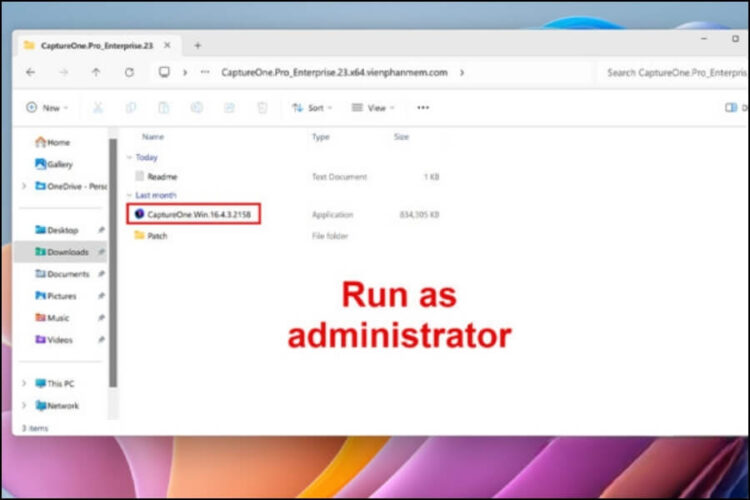This screenshot has width=750, height=500.
Task: Click the Share icon in toolbar
Action: [x=230, y=108]
